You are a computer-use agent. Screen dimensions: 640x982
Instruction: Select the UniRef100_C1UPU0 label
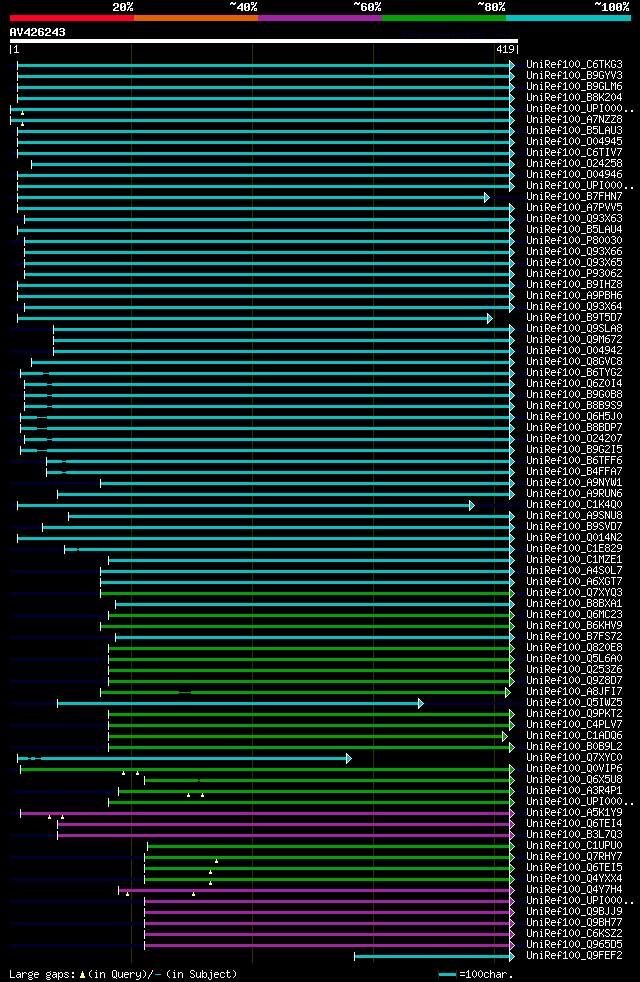pyautogui.click(x=574, y=847)
